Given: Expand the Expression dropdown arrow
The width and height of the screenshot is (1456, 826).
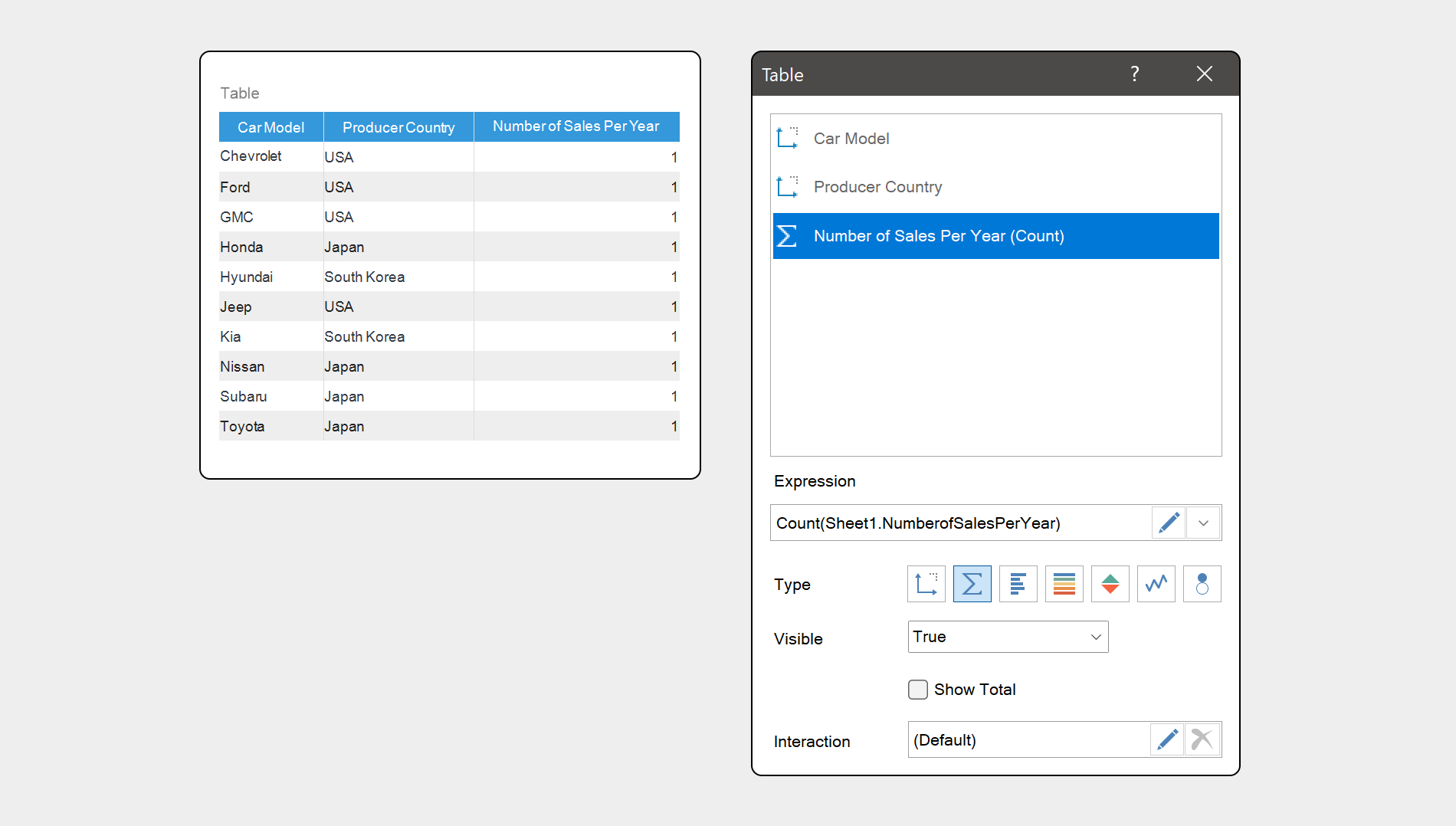Looking at the screenshot, I should (x=1203, y=523).
